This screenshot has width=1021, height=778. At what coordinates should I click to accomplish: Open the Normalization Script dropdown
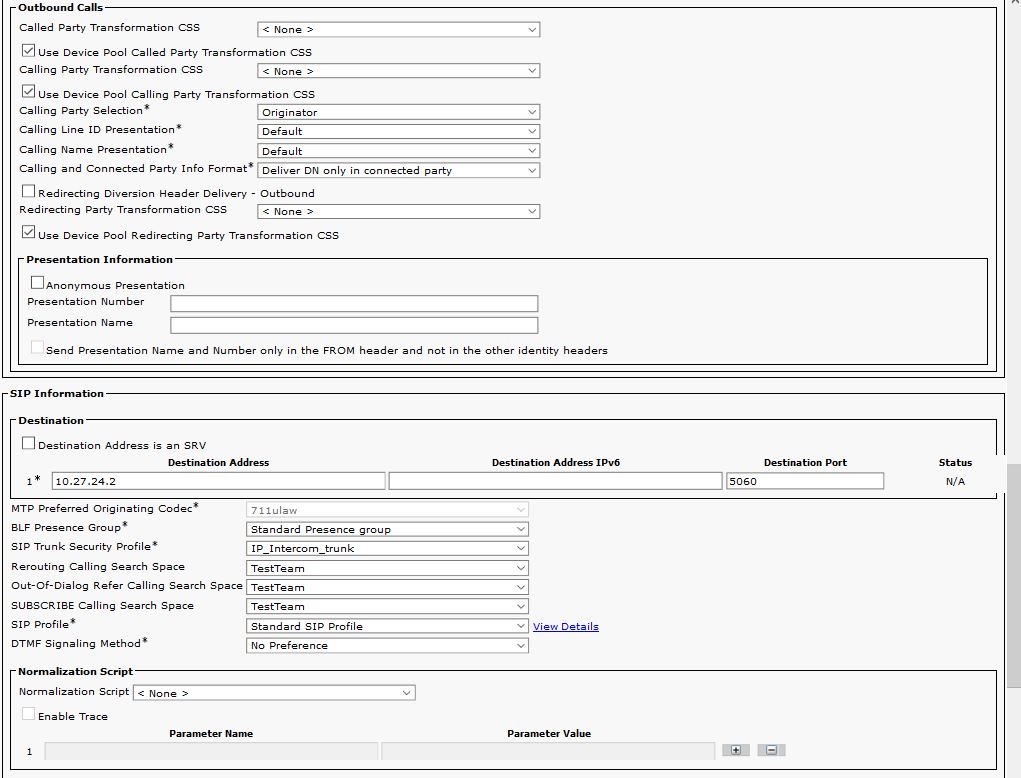click(274, 693)
